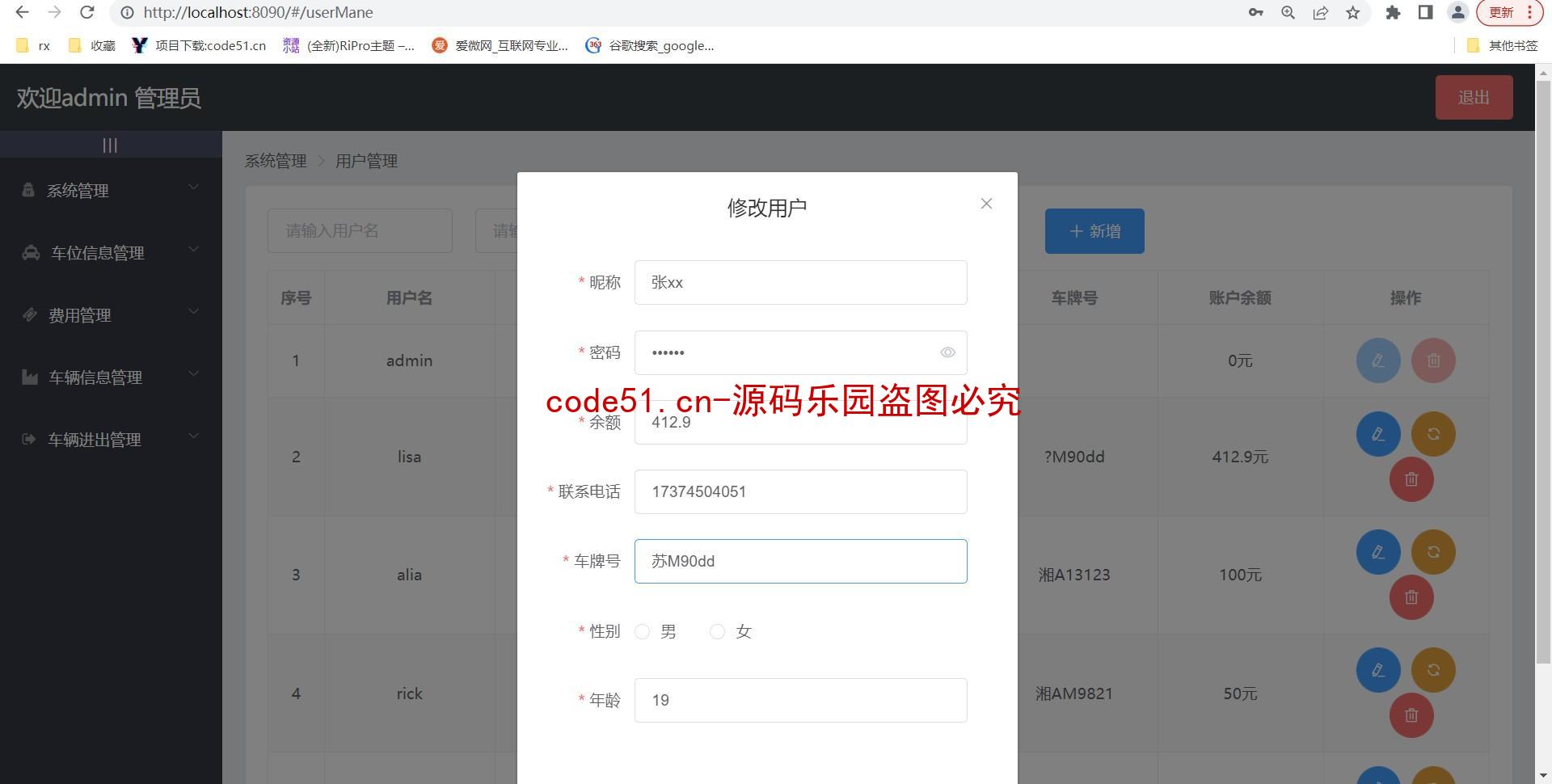Click the 412.9元 balance cell
The width and height of the screenshot is (1552, 784).
pos(1240,457)
